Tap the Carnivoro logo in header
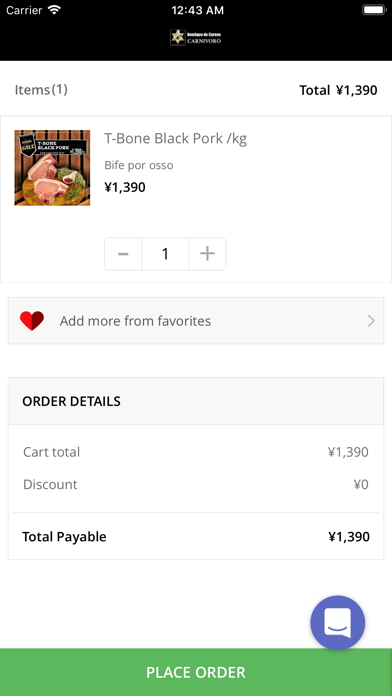The height and width of the screenshot is (696, 392). 196,38
